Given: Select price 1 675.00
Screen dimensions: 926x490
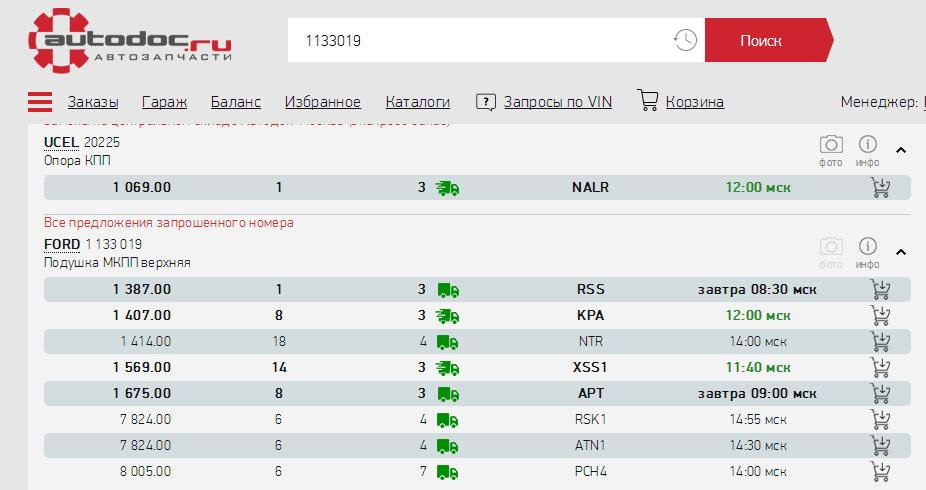Looking at the screenshot, I should 142,393.
